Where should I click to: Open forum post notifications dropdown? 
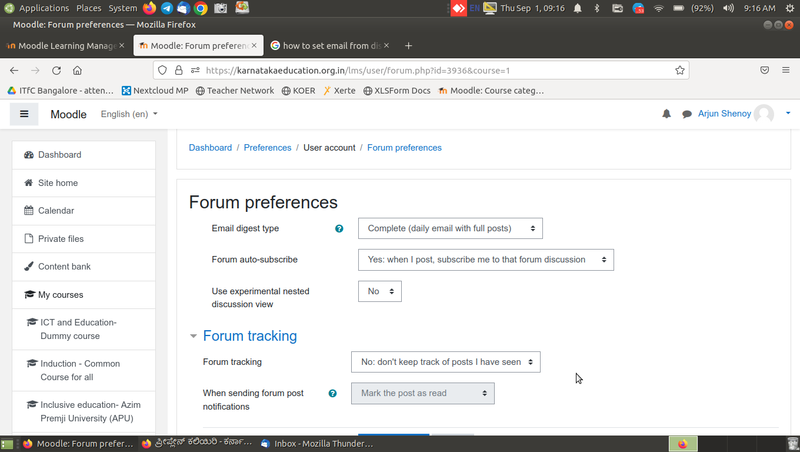pyautogui.click(x=422, y=393)
